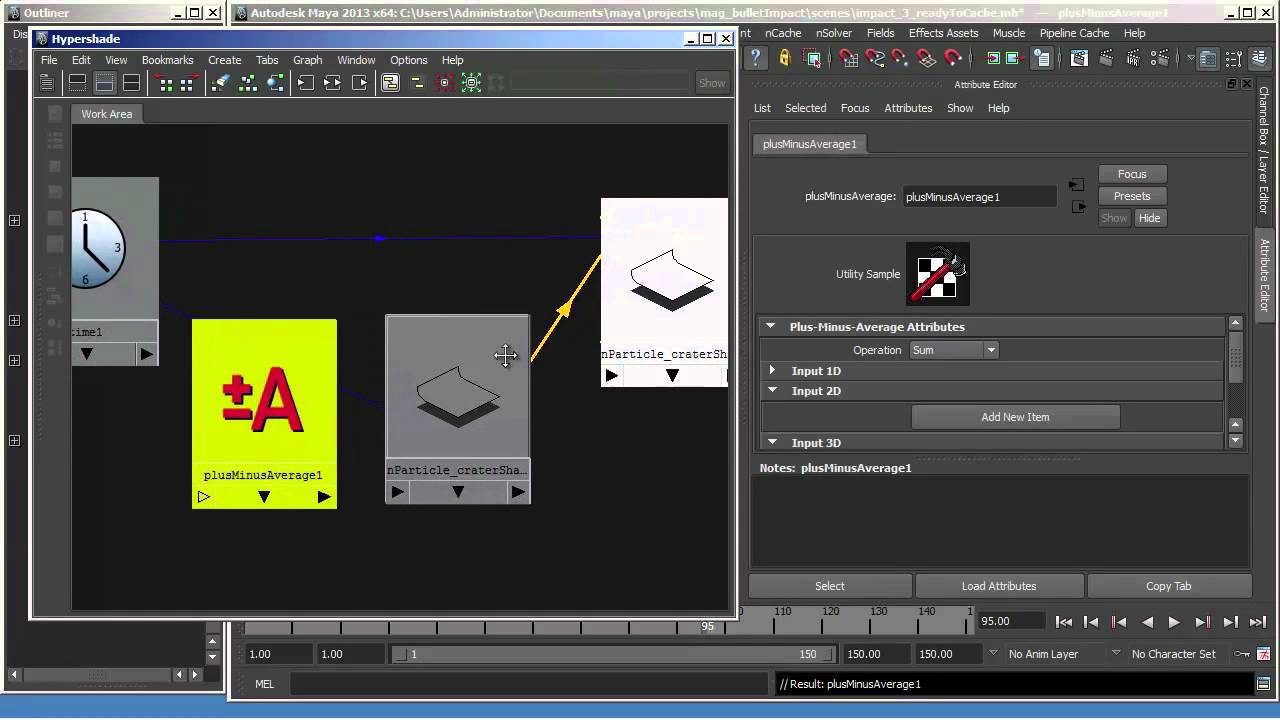
Task: Show top and bottom tabs in Hypershade
Action: tap(131, 83)
